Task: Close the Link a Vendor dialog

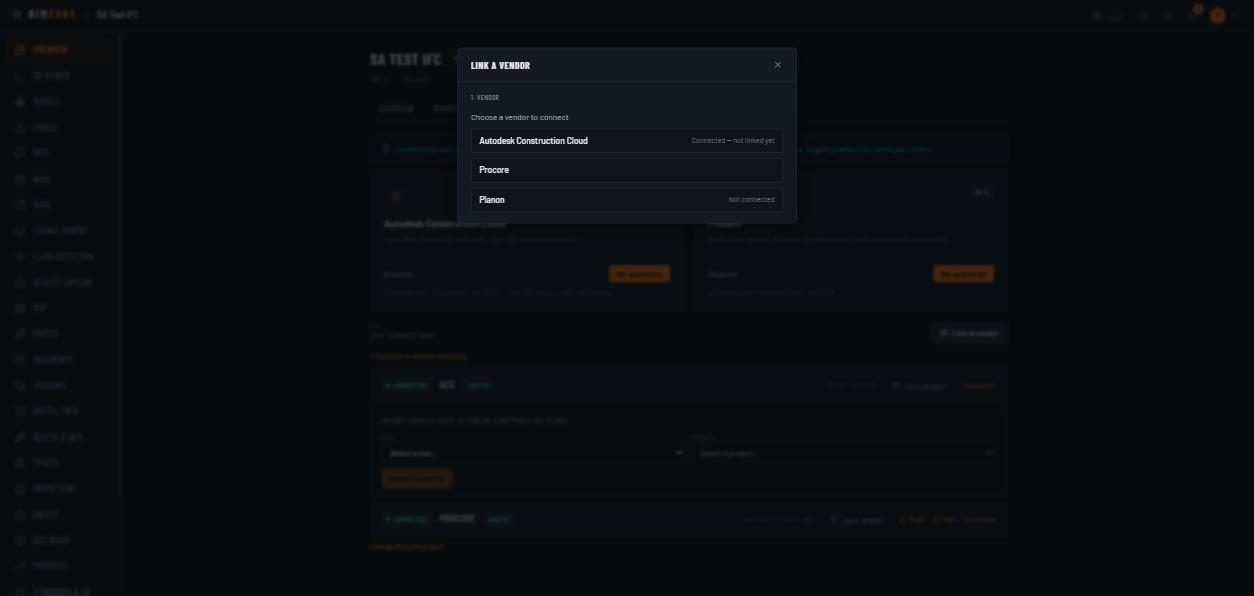Action: click(777, 65)
